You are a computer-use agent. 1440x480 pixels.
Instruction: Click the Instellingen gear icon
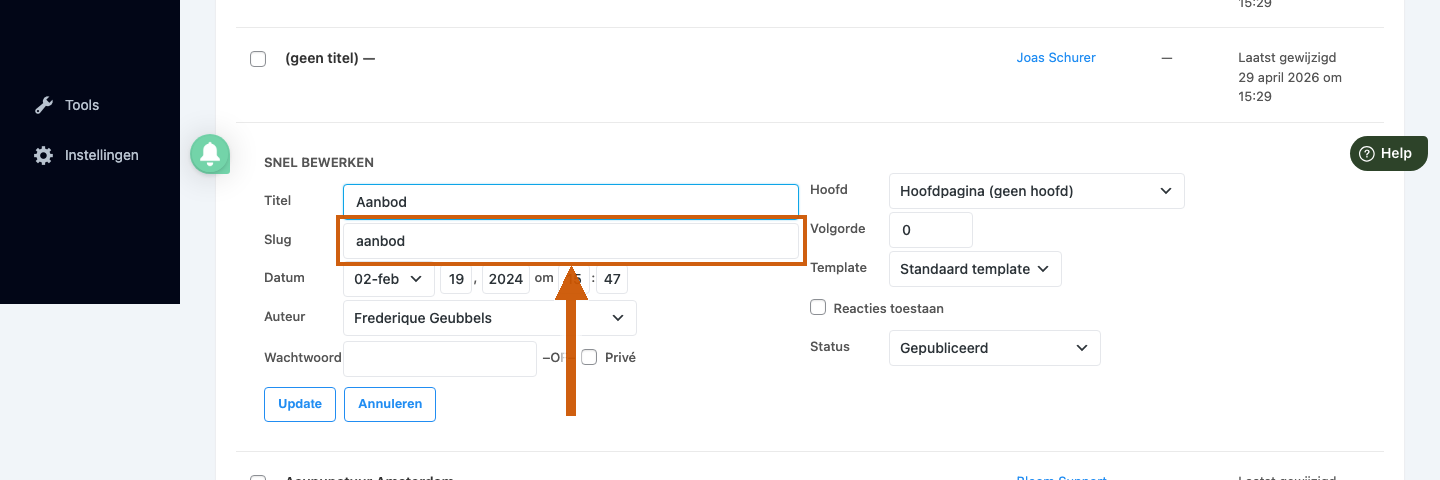[x=43, y=155]
